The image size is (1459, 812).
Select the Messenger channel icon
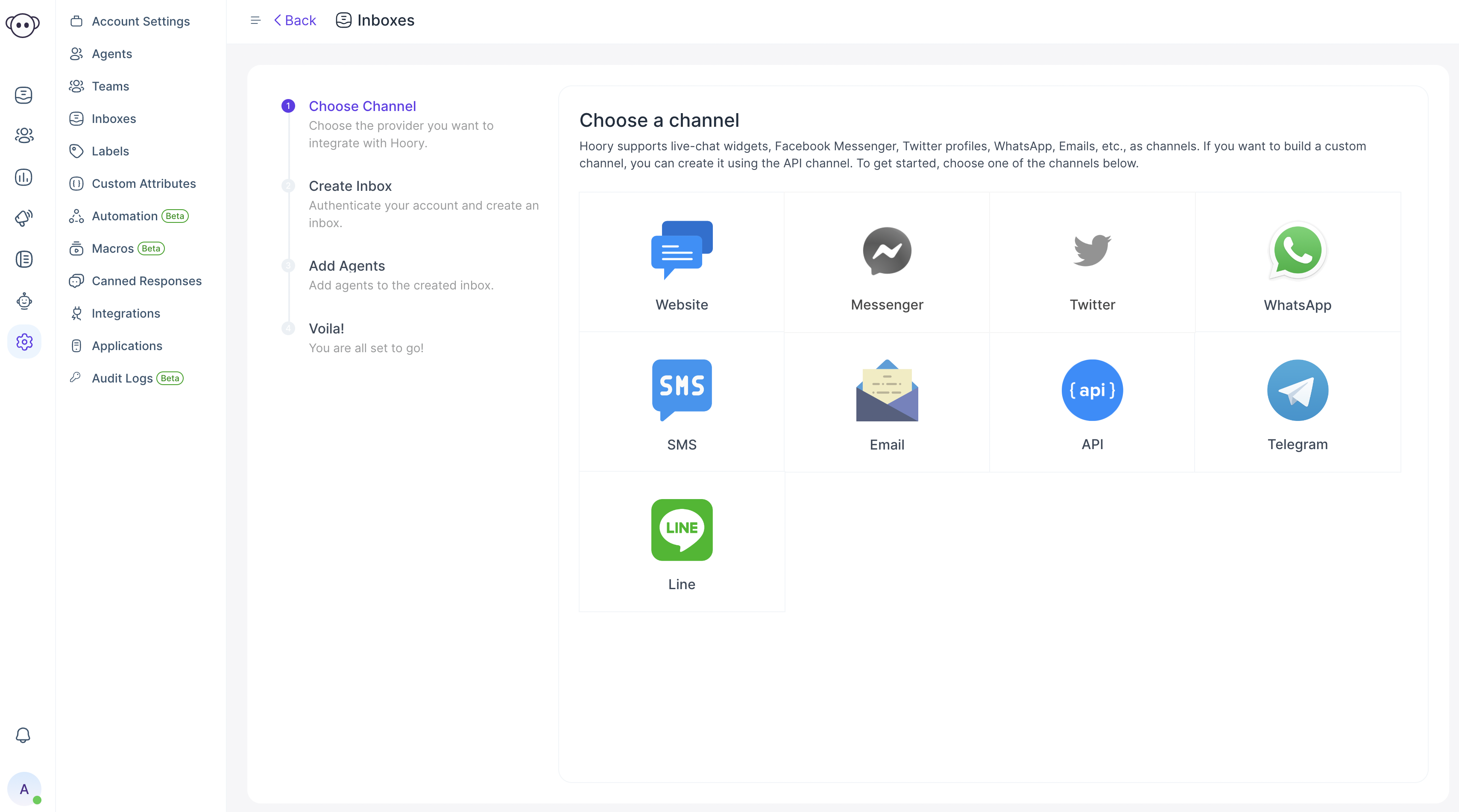(x=887, y=251)
